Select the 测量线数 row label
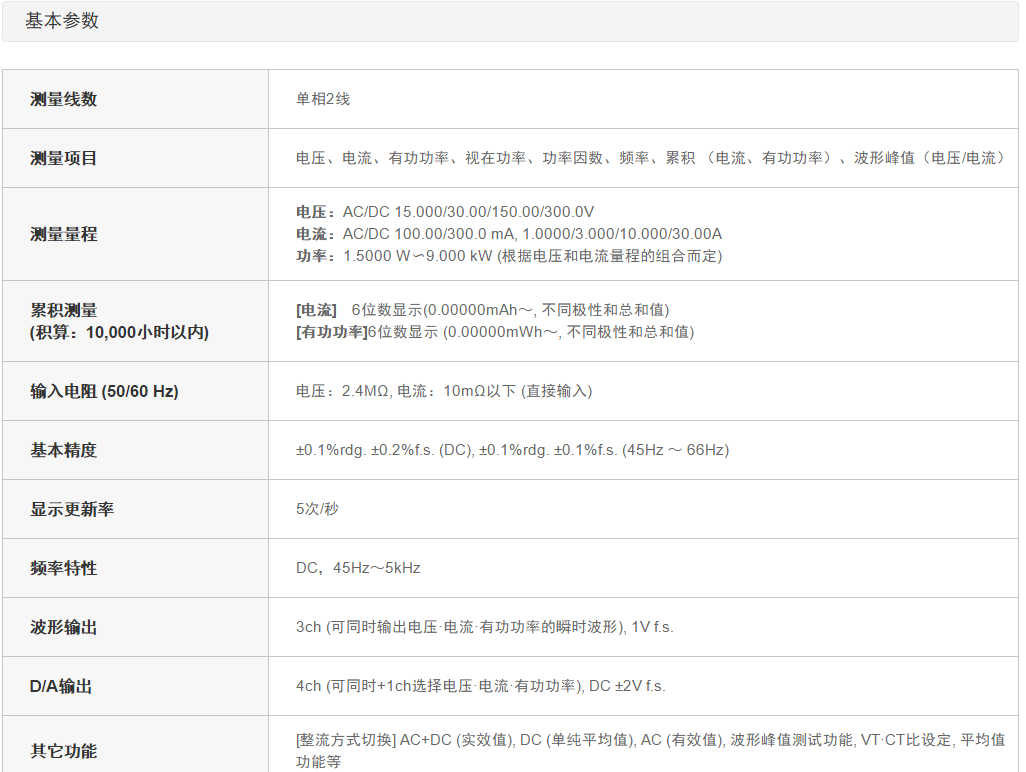Screen dimensions: 1026x772 63,99
